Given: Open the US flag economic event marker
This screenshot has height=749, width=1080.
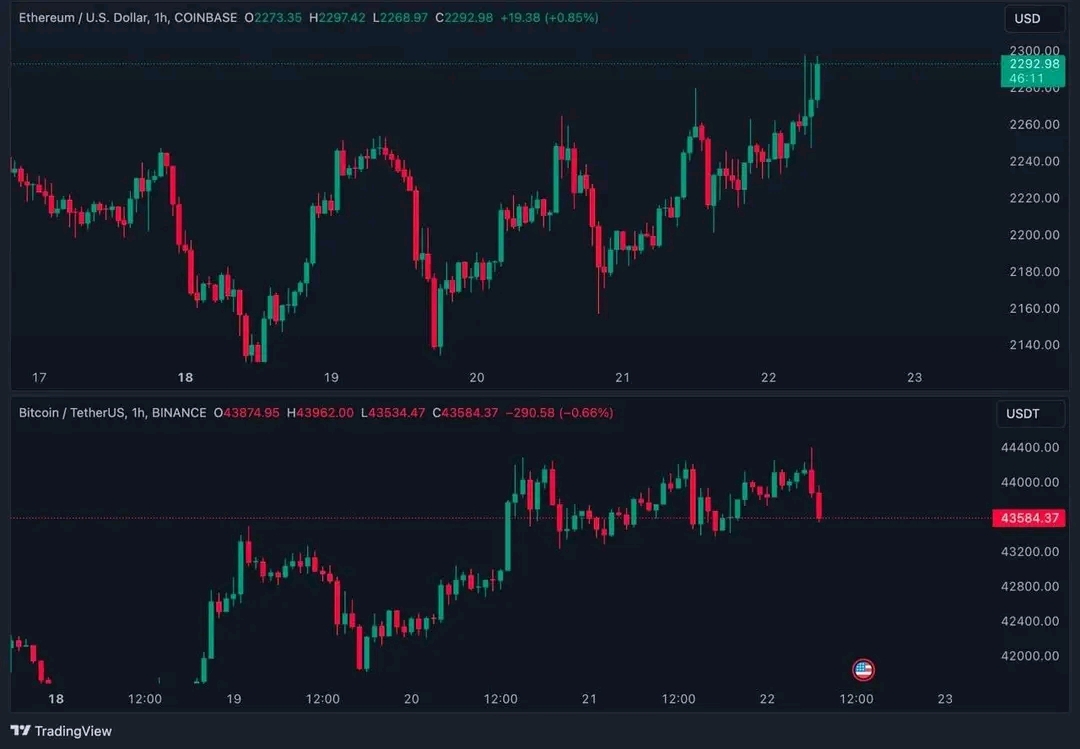Looking at the screenshot, I should [x=863, y=670].
